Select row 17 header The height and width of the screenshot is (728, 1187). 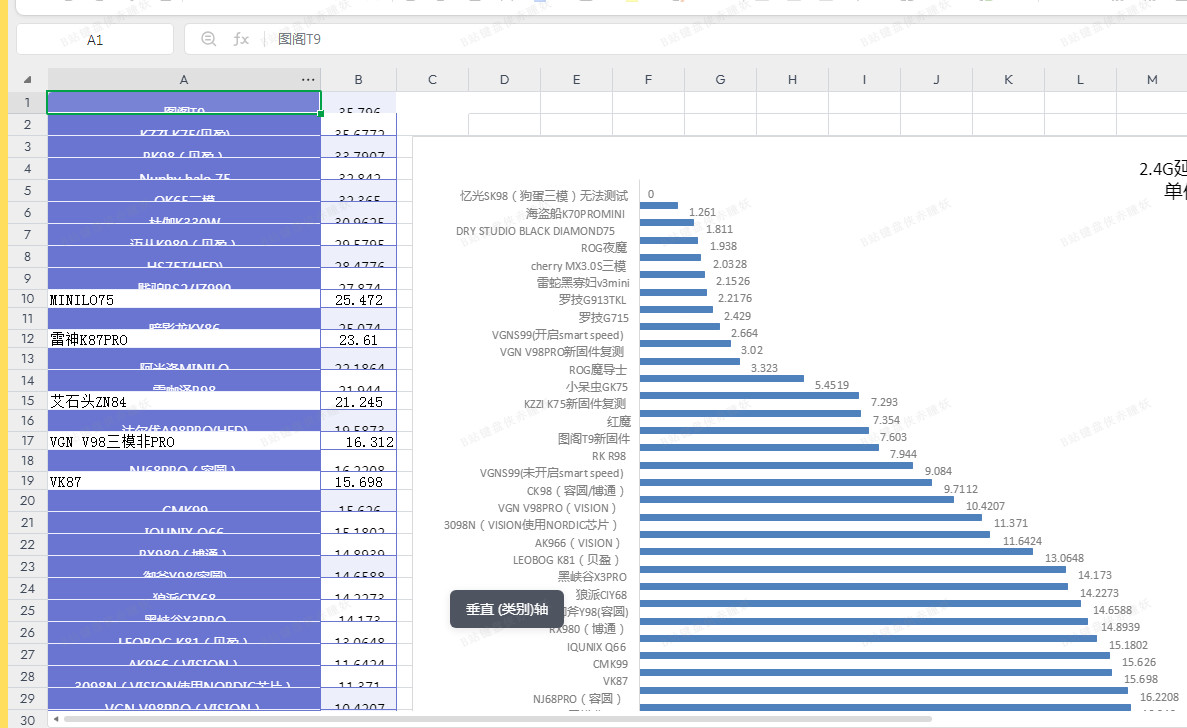pos(27,440)
